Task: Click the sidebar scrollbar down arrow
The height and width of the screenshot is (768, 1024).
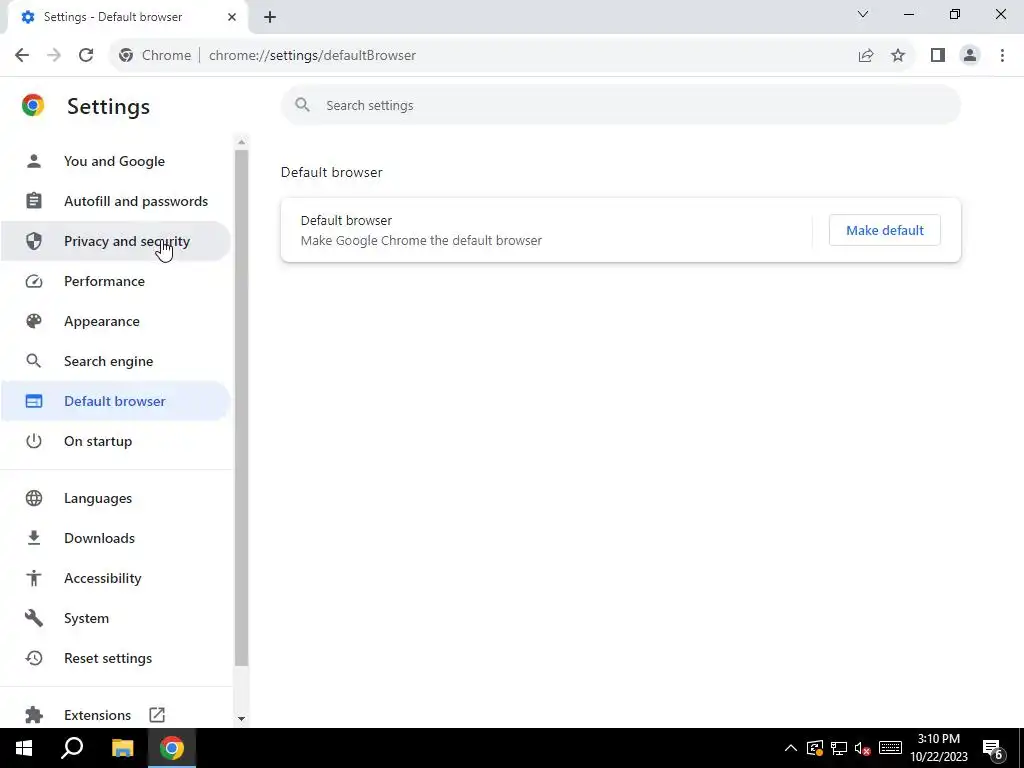Action: (x=241, y=718)
